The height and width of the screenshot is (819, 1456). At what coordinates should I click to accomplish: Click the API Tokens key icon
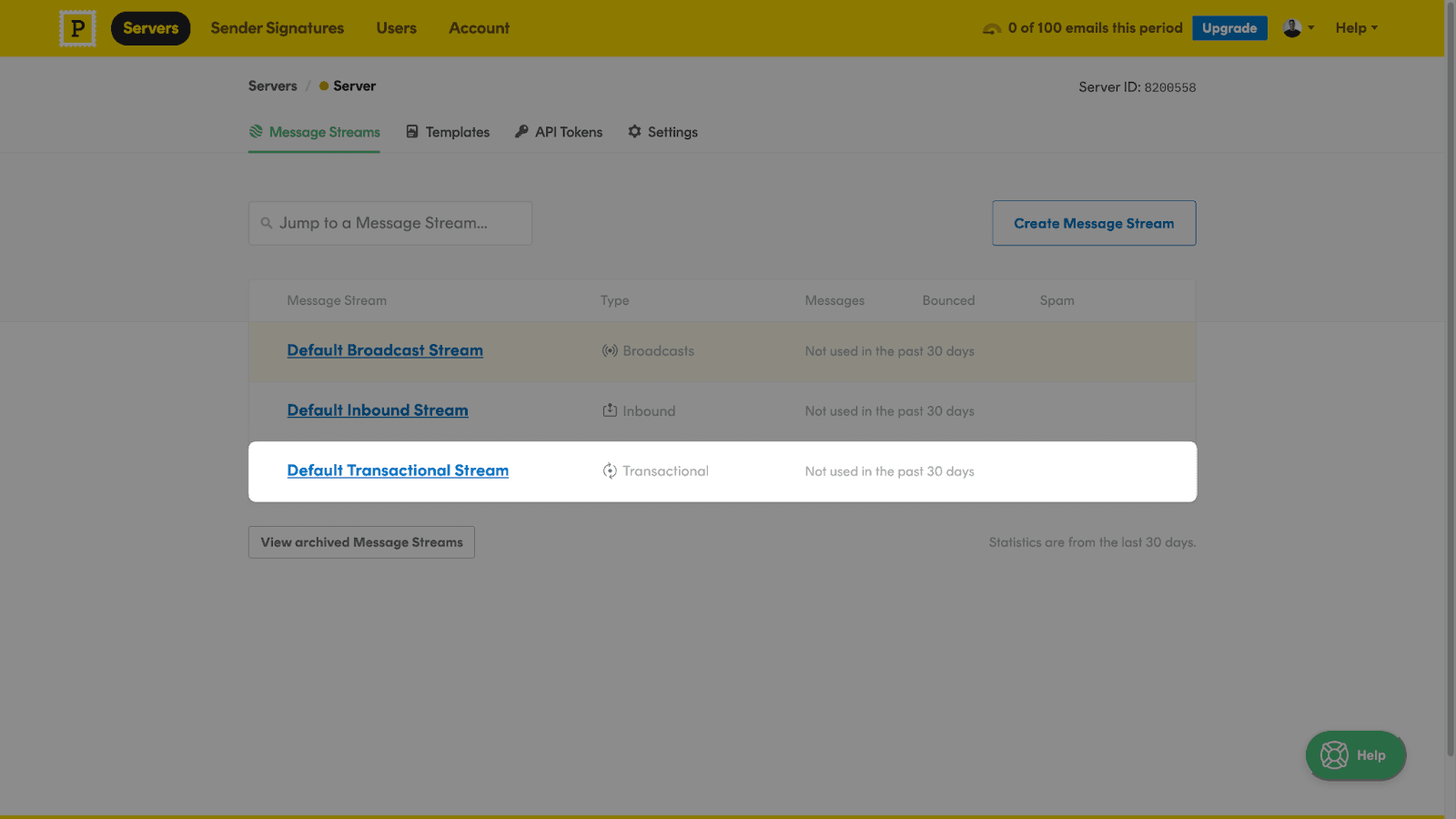pos(520,131)
